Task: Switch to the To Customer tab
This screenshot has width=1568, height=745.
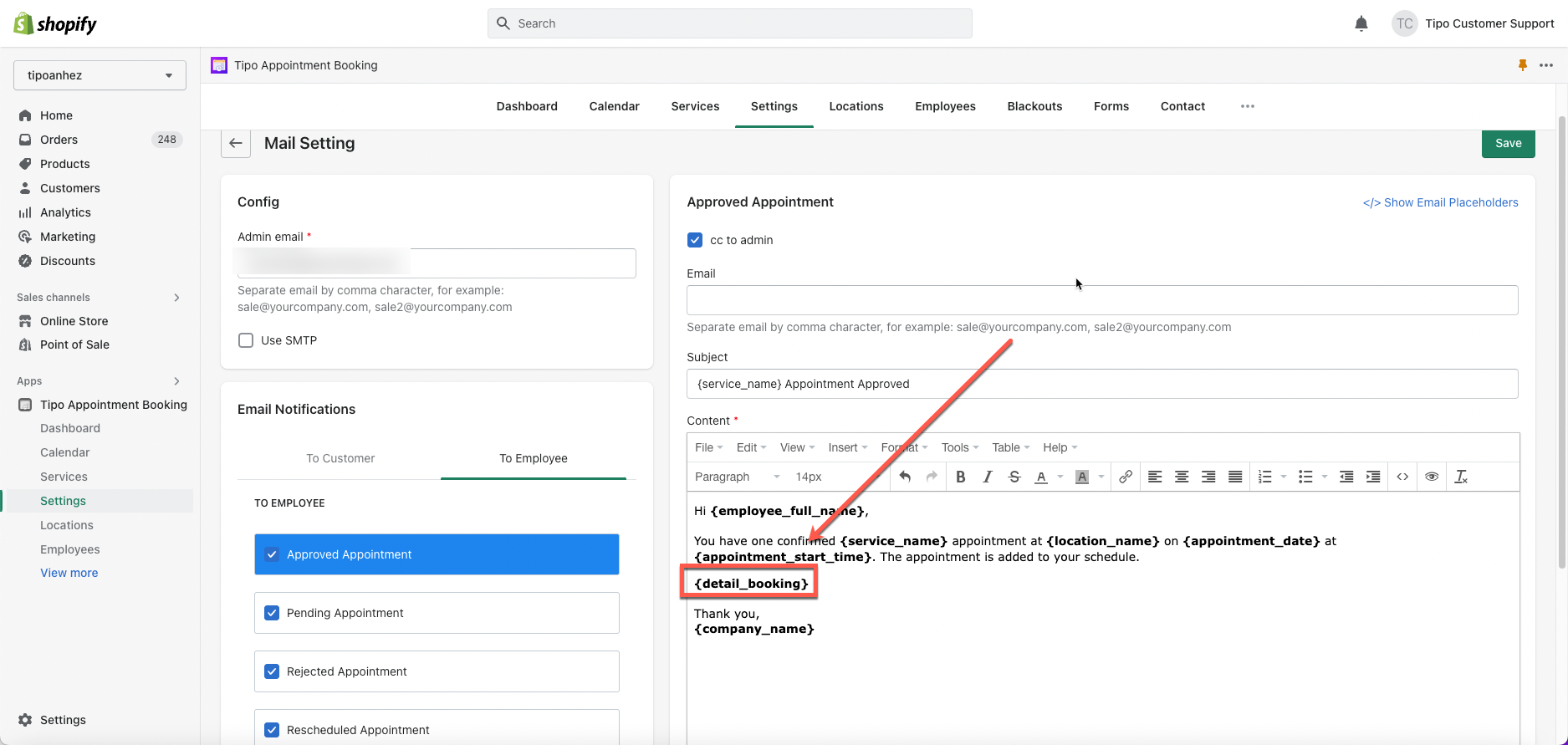Action: coord(340,458)
